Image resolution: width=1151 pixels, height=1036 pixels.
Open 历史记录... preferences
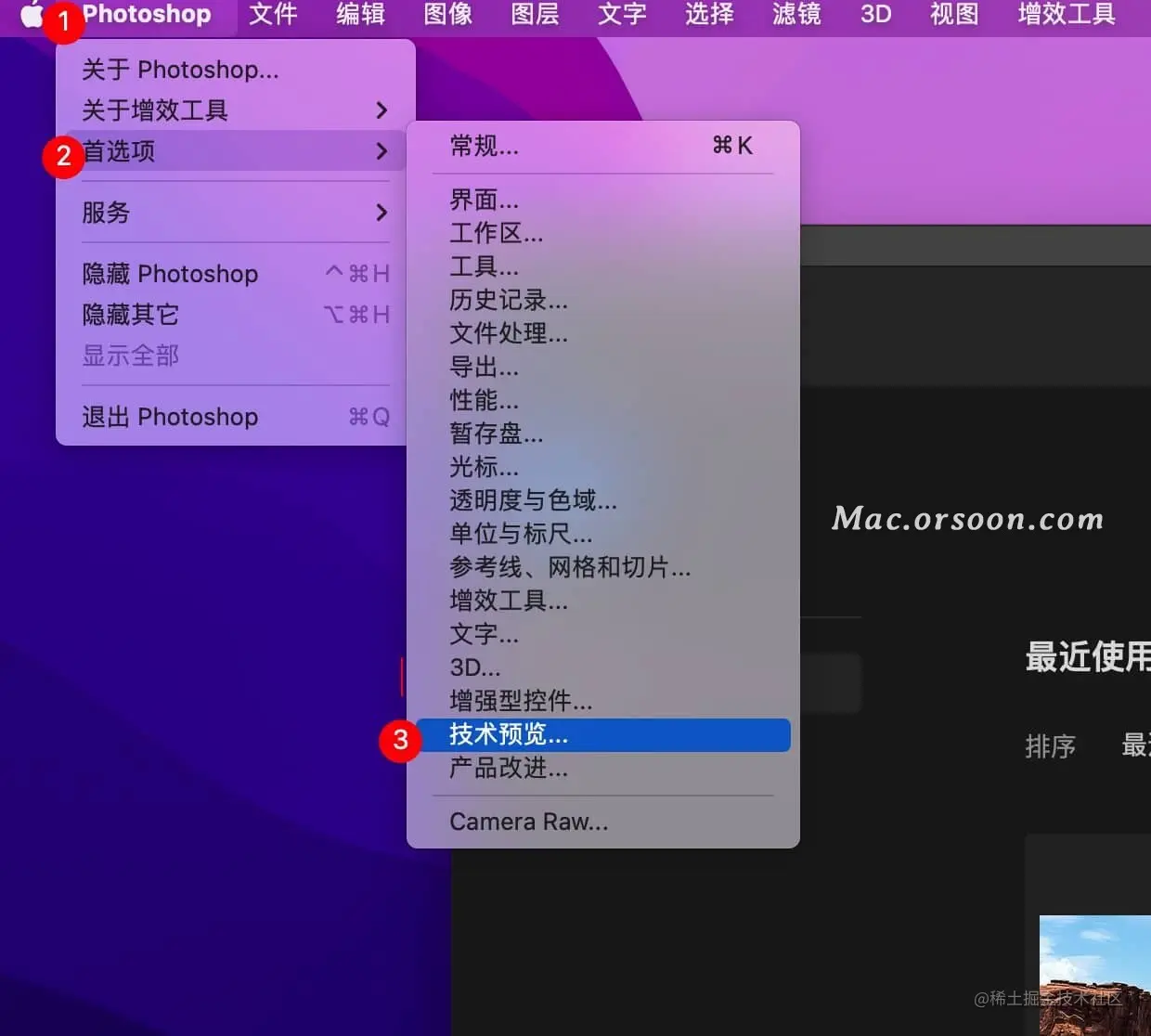click(x=603, y=300)
